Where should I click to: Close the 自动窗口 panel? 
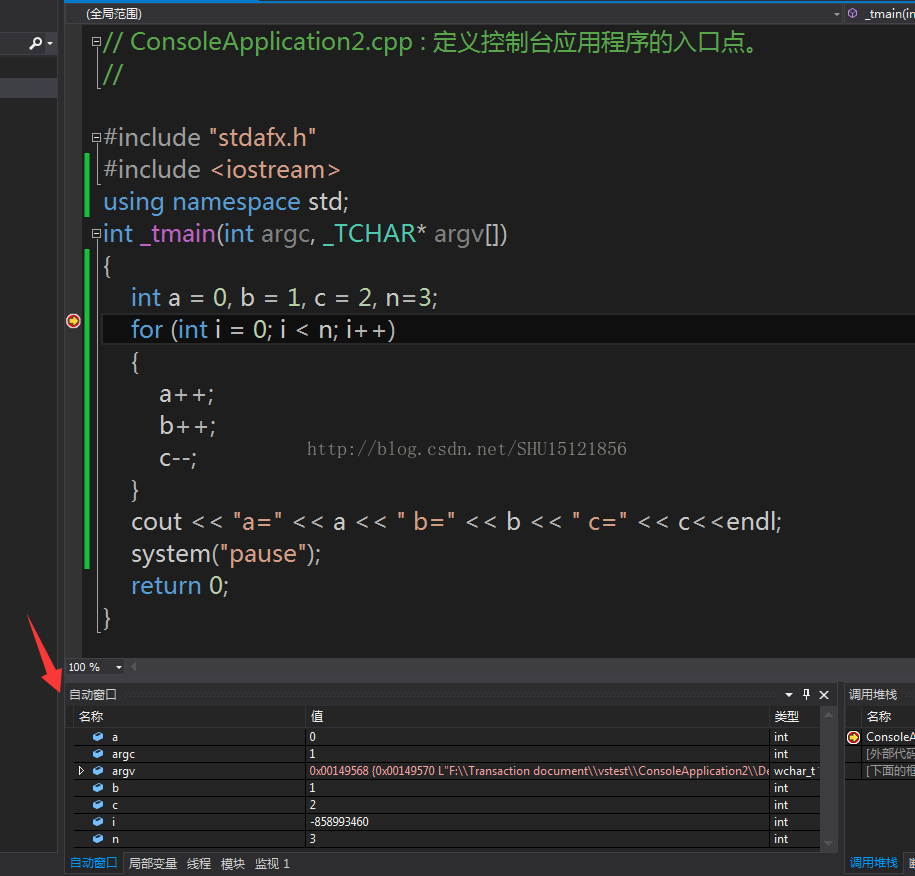pos(824,694)
